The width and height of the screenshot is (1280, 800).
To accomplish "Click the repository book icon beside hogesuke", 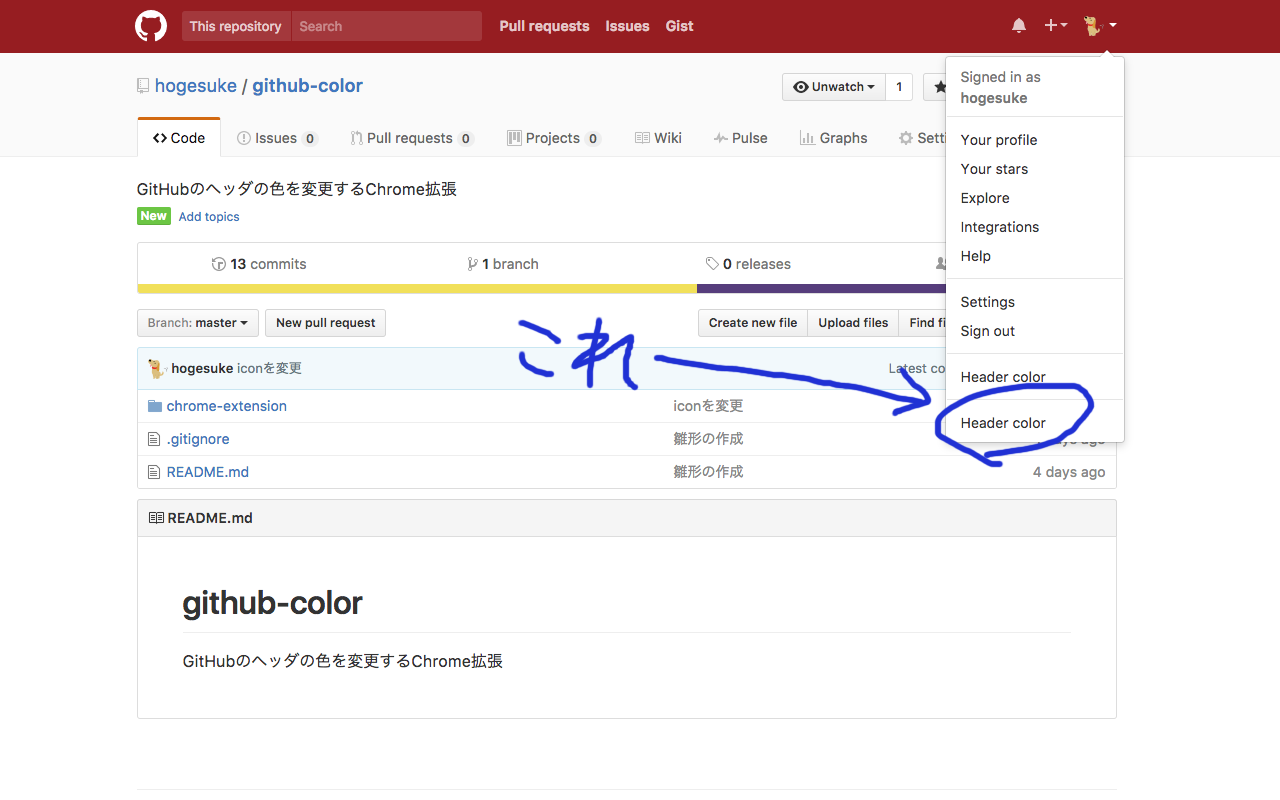I will click(x=143, y=86).
